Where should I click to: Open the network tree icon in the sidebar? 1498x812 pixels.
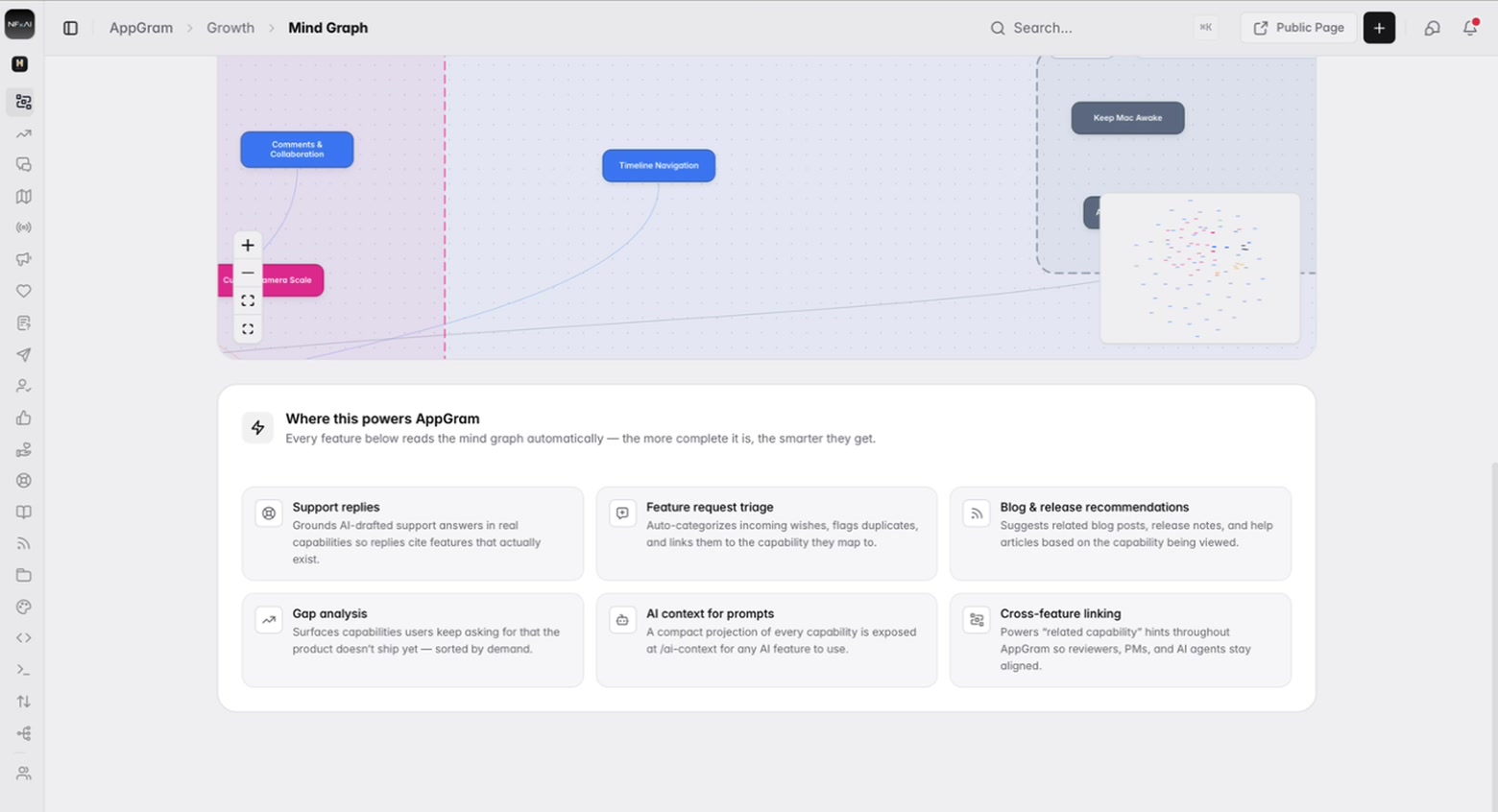coord(23,733)
